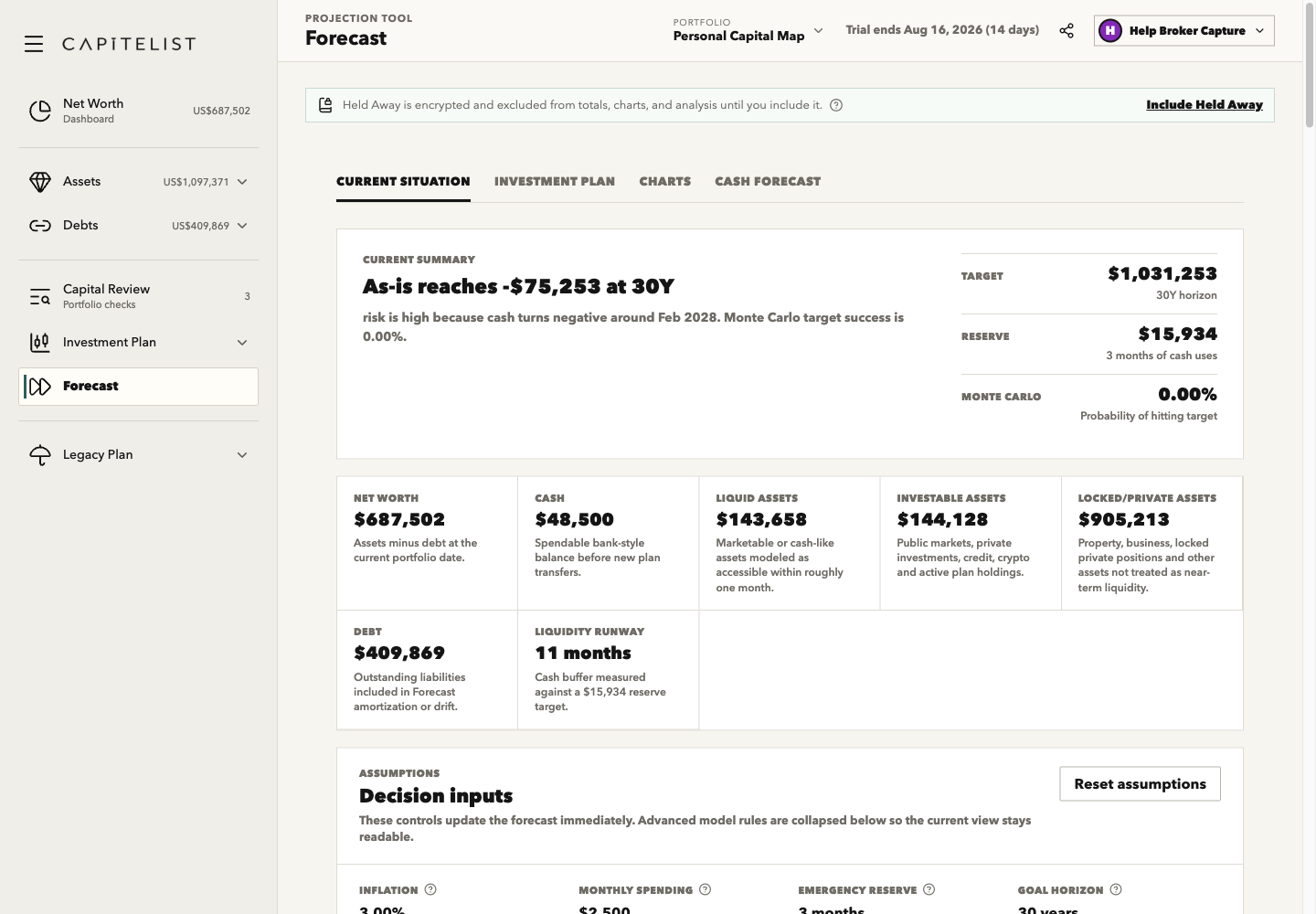Click the Net Worth pie chart icon
Image resolution: width=1316 pixels, height=914 pixels.
tap(40, 111)
